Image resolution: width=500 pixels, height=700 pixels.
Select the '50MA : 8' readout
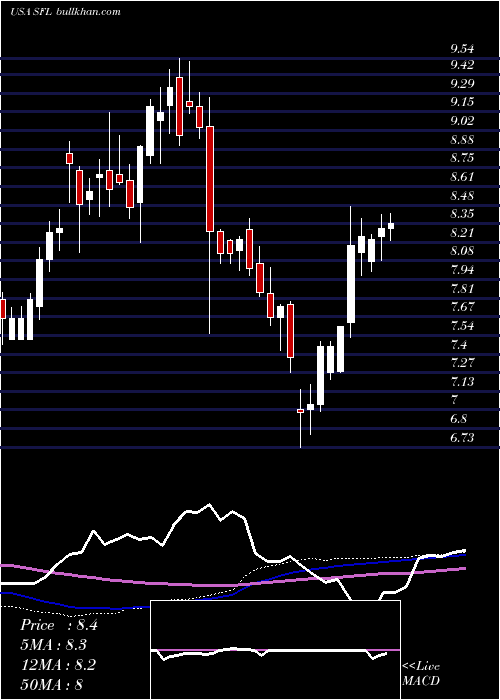pyautogui.click(x=51, y=684)
